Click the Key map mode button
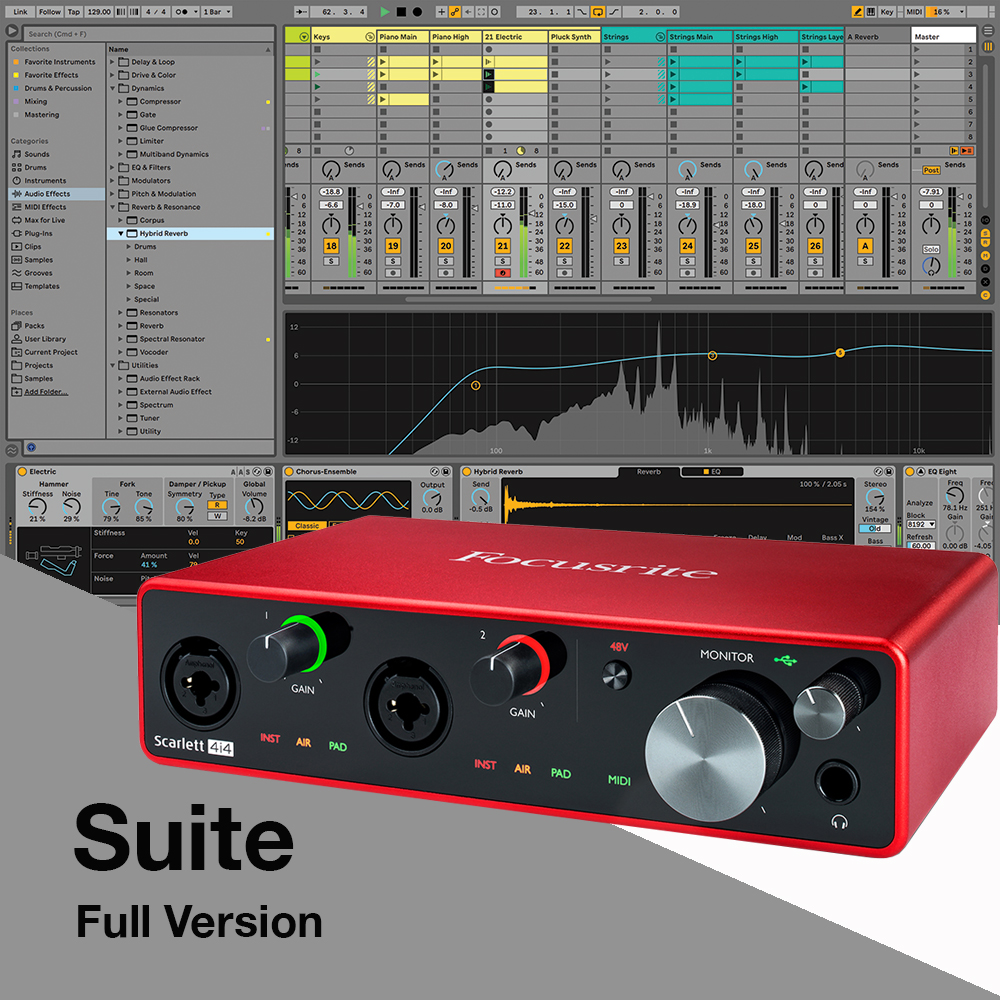 (886, 11)
